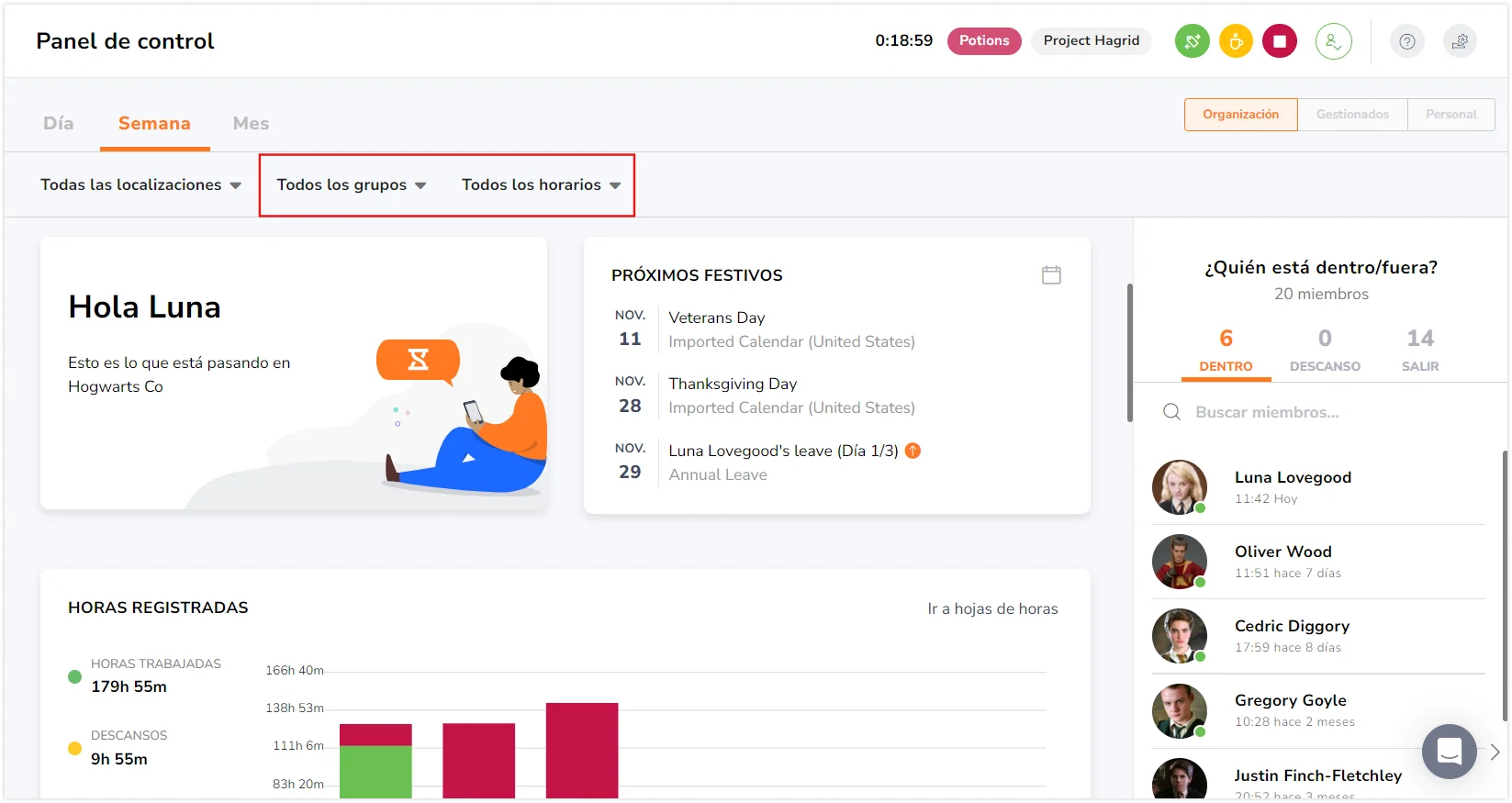
Task: Click the 179h 55m worked hours value
Action: (129, 686)
